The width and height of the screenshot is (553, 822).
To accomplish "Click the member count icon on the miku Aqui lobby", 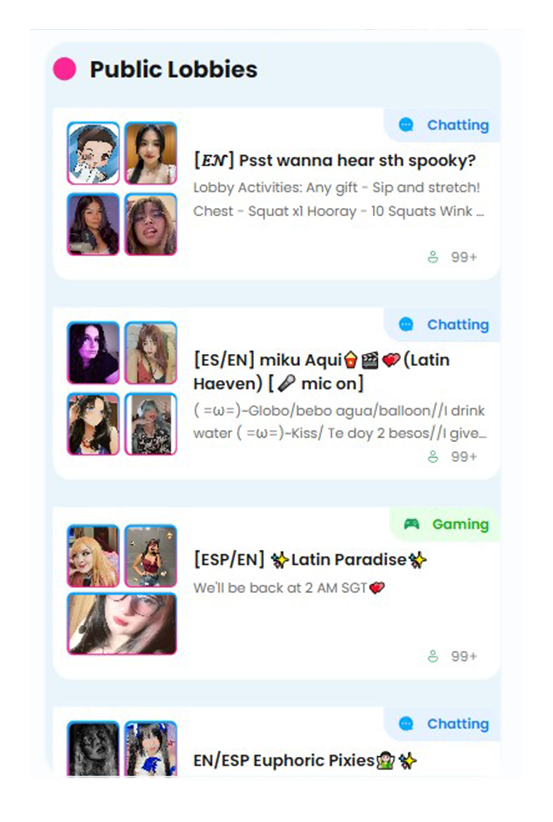I will point(433,457).
